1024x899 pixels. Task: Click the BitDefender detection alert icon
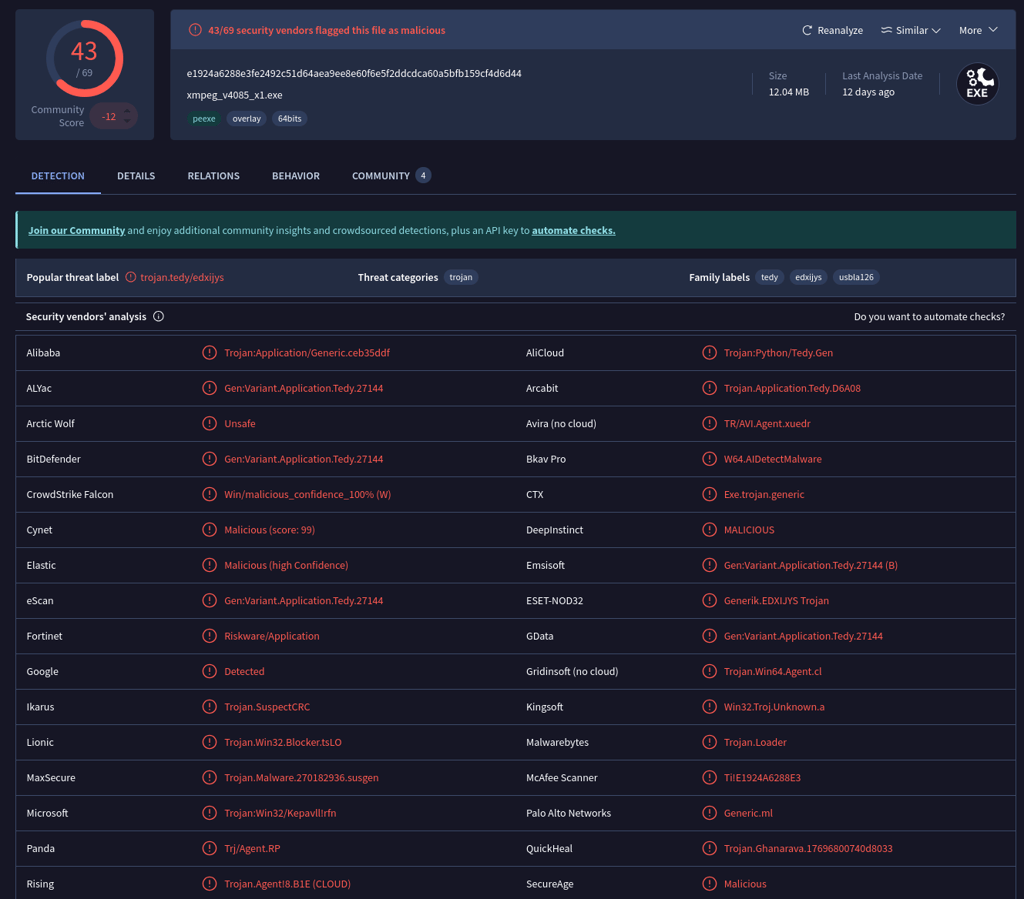tap(209, 459)
